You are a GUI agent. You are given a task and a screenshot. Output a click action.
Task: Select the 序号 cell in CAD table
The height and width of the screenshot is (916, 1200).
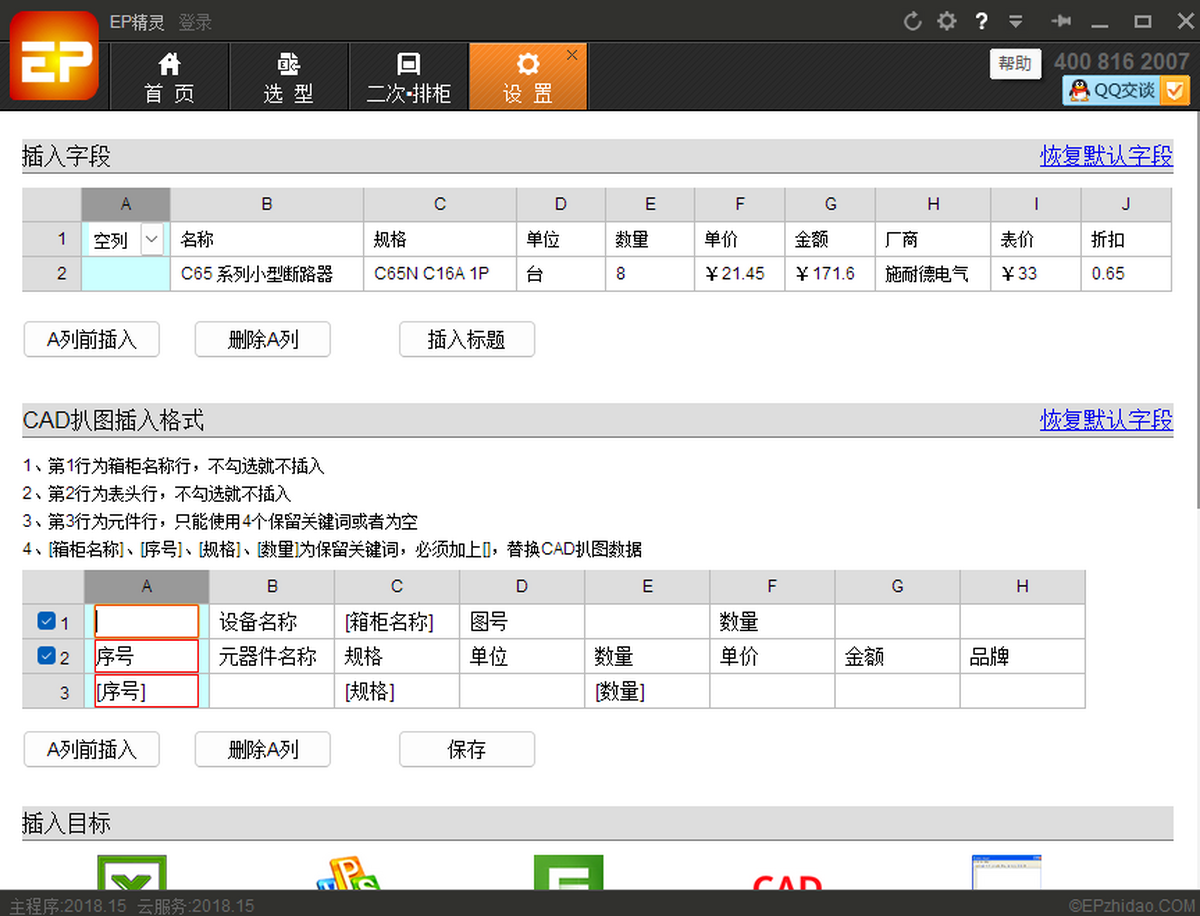[147, 656]
